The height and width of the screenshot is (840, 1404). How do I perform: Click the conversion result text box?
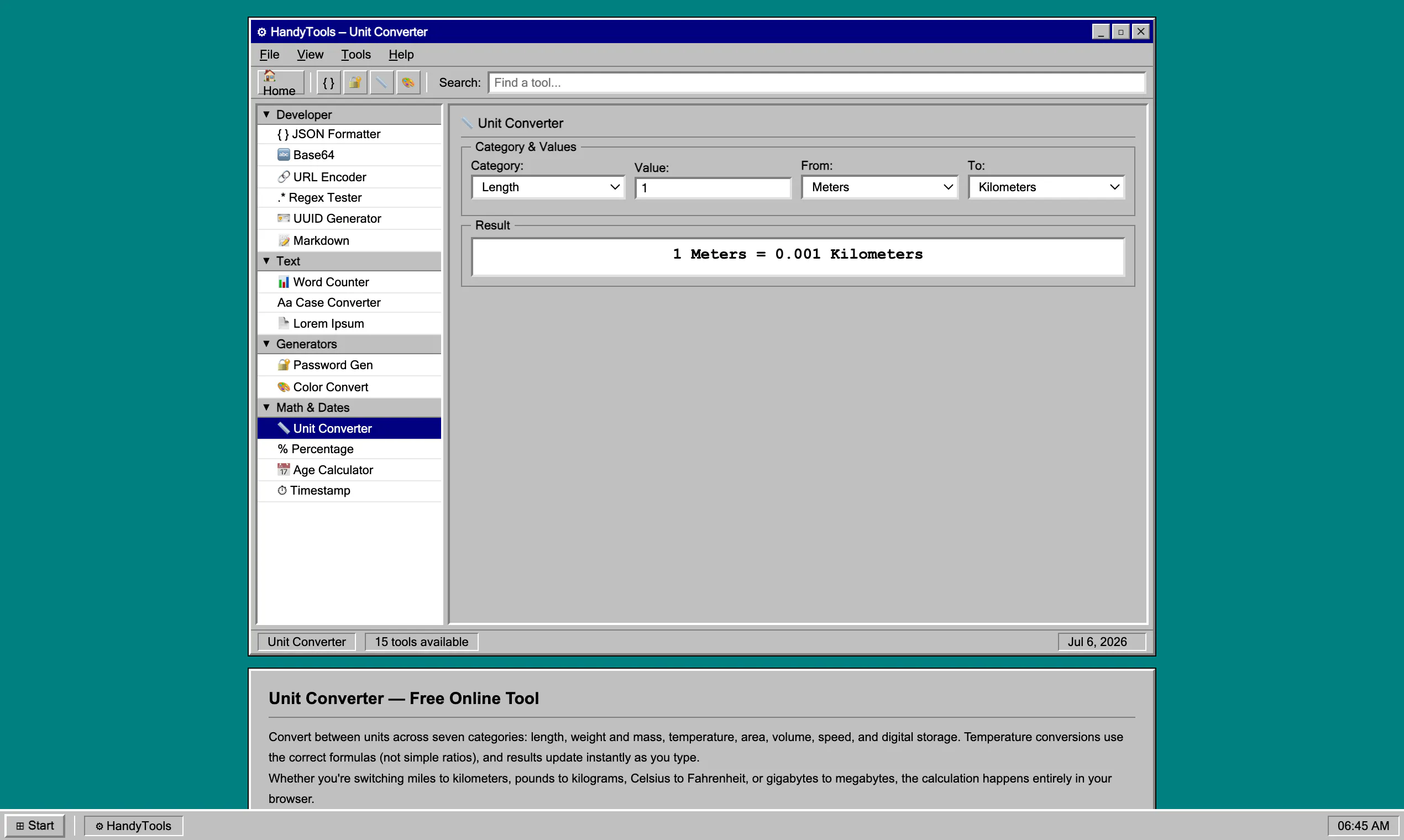pos(798,257)
